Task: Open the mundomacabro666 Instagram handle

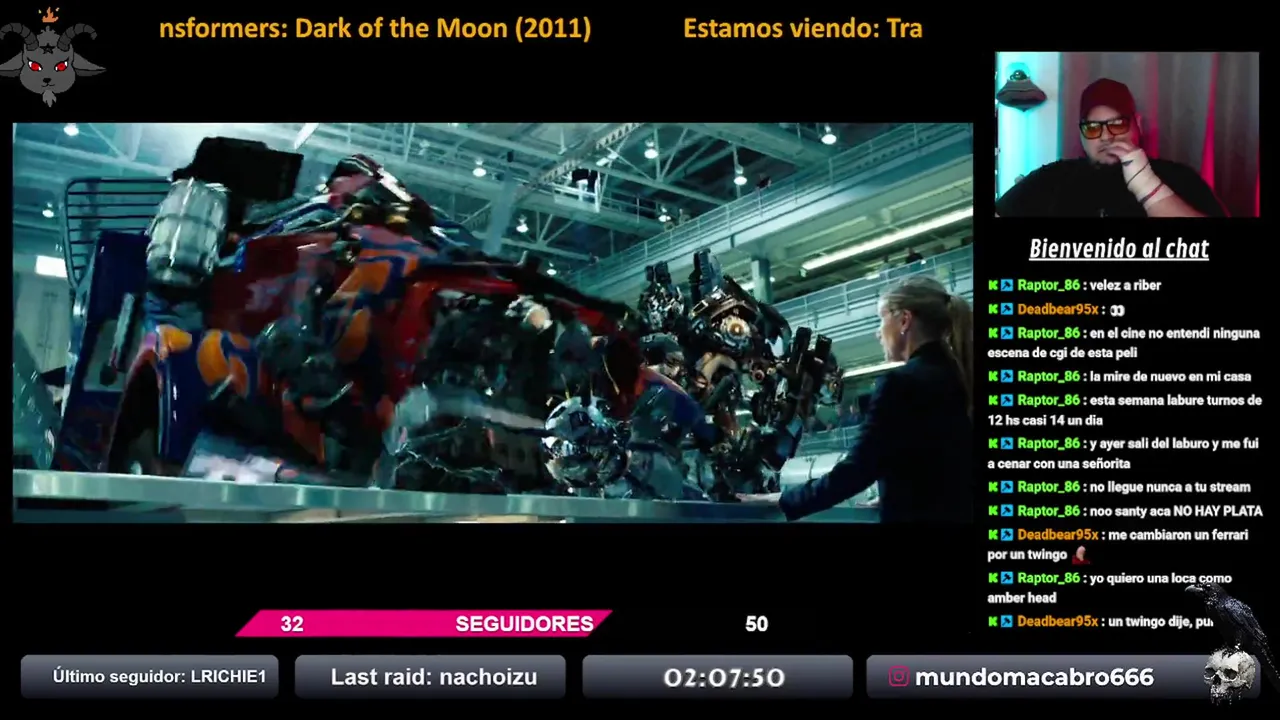Action: (x=1034, y=677)
